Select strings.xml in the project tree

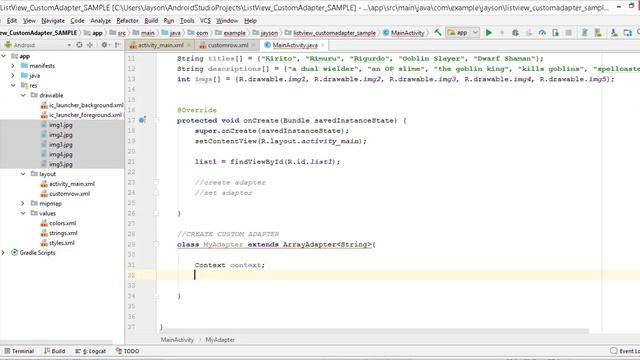tap(63, 233)
